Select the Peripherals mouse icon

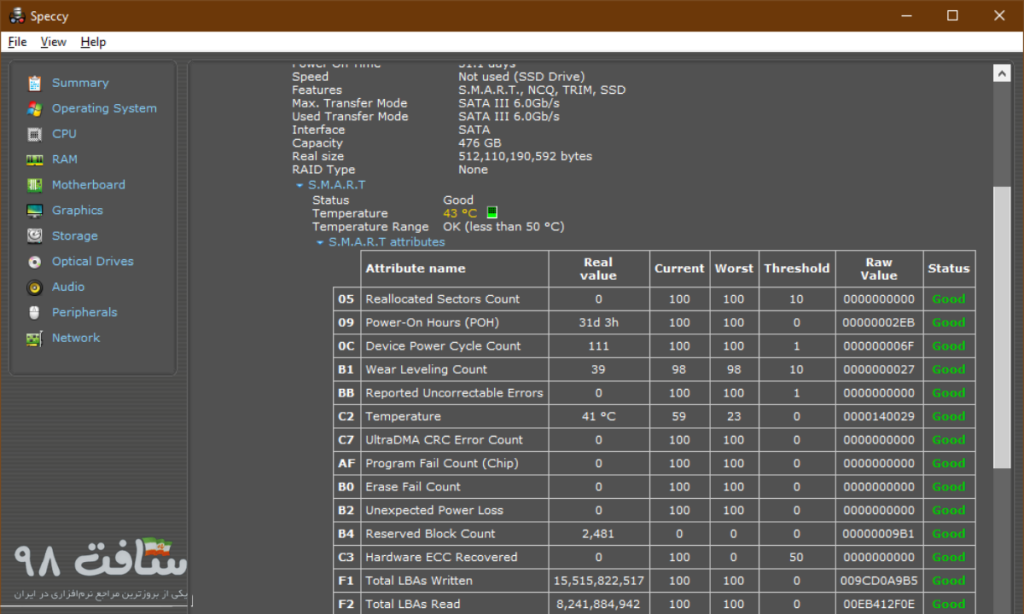(35, 312)
